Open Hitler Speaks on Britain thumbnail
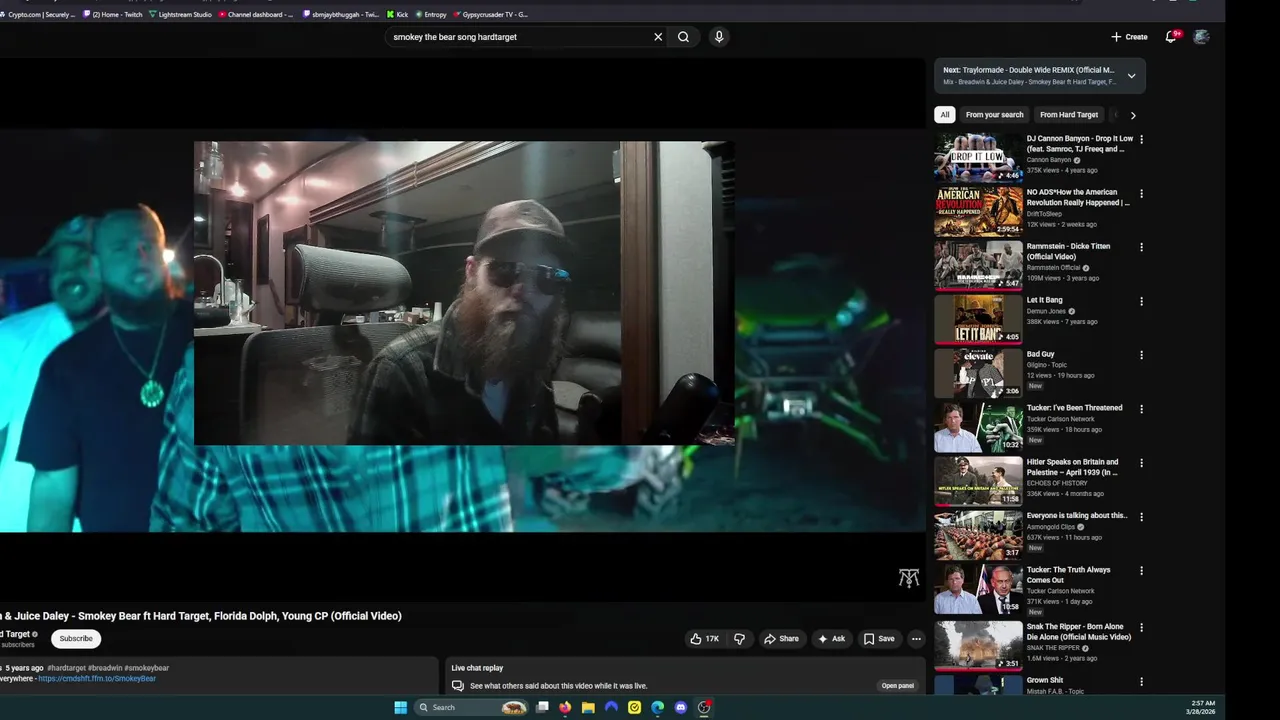The width and height of the screenshot is (1280, 720). coord(978,481)
